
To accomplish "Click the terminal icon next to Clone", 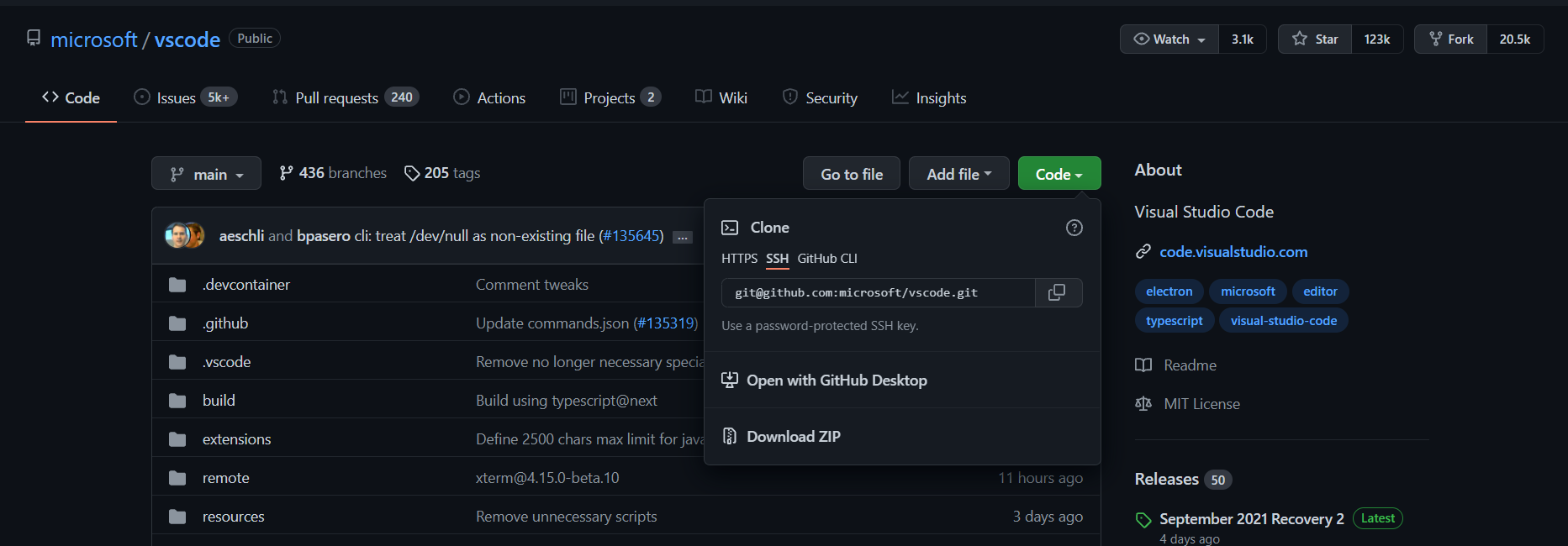I will click(730, 228).
